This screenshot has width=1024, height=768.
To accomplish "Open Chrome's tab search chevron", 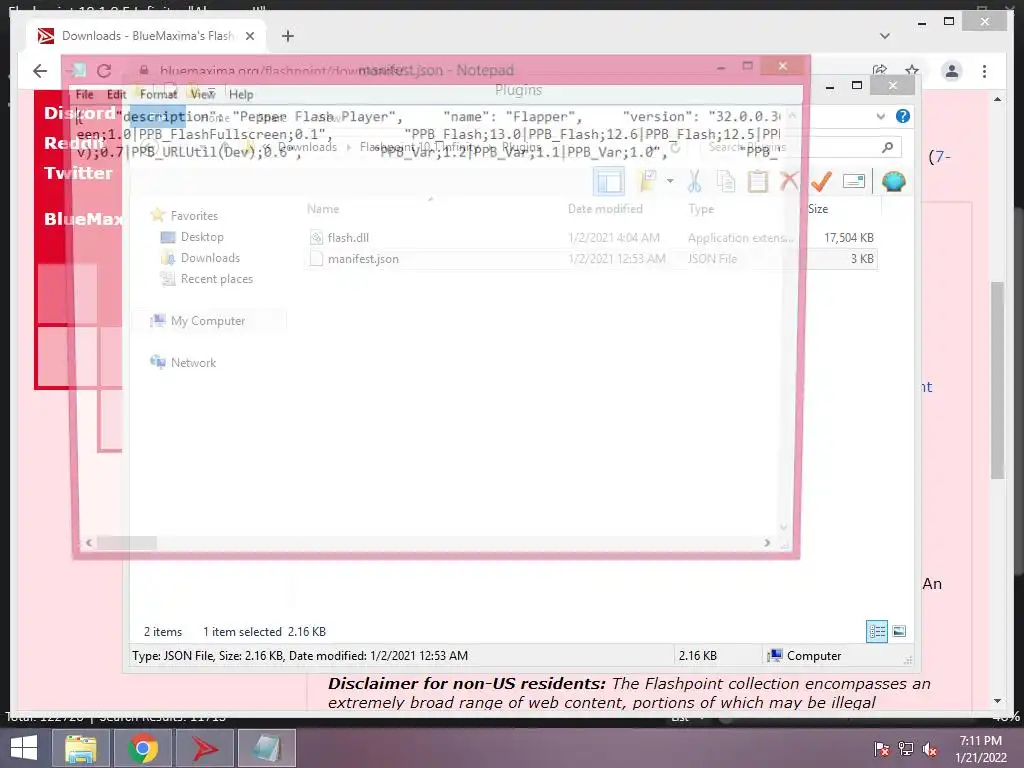I will (x=884, y=36).
